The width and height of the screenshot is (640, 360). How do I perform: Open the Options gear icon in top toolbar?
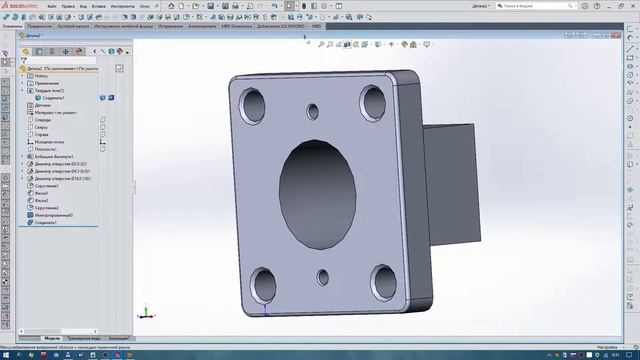pos(324,6)
